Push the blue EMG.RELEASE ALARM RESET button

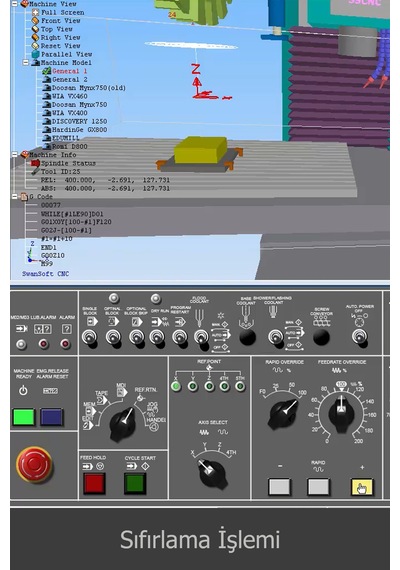(x=52, y=417)
